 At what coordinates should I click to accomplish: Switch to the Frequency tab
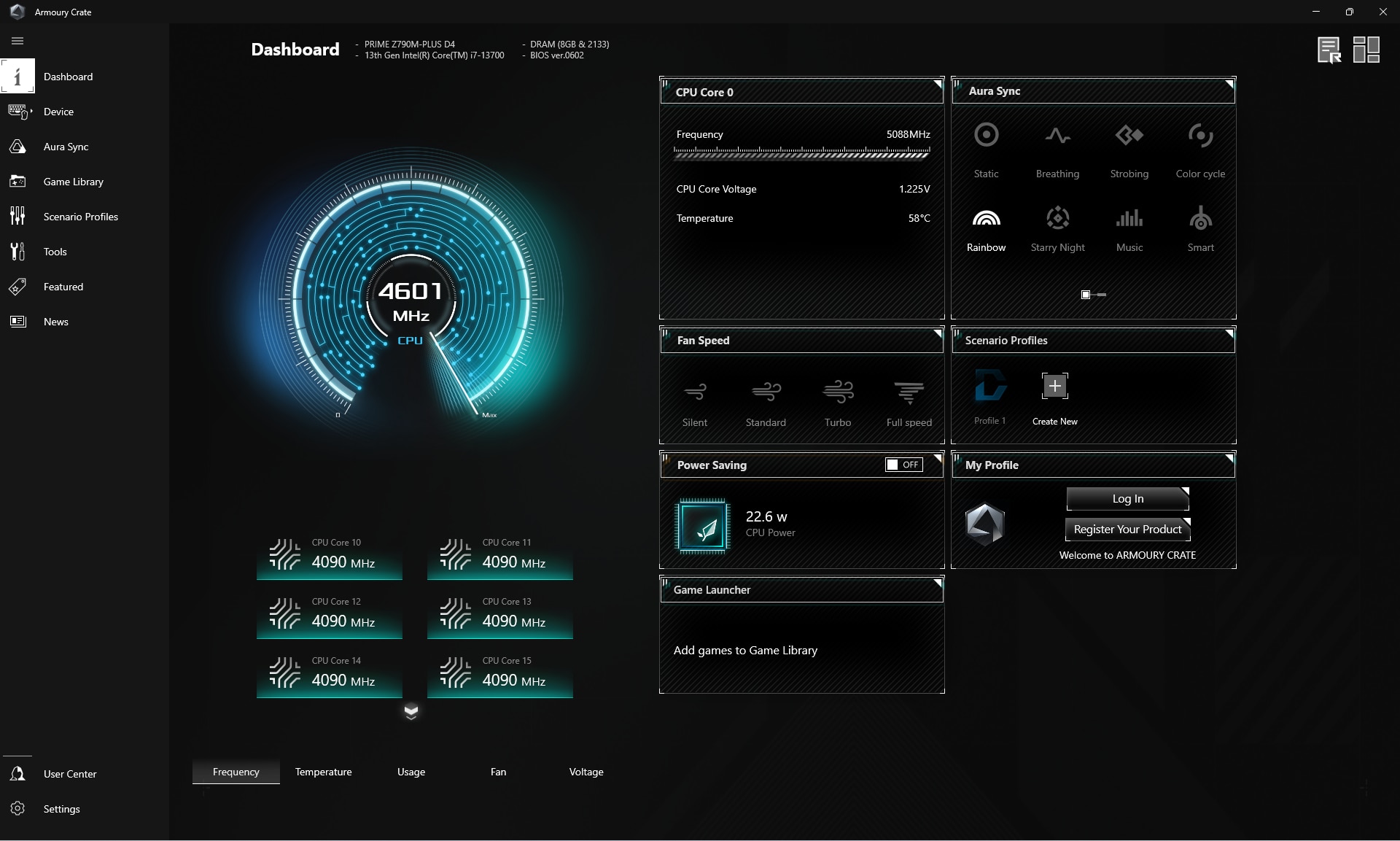coord(236,772)
